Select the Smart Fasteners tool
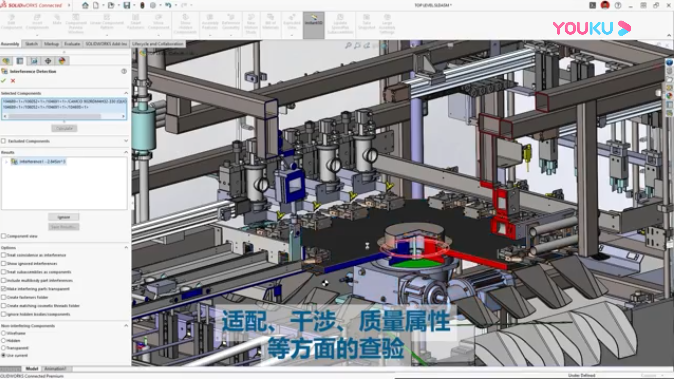 (x=135, y=22)
